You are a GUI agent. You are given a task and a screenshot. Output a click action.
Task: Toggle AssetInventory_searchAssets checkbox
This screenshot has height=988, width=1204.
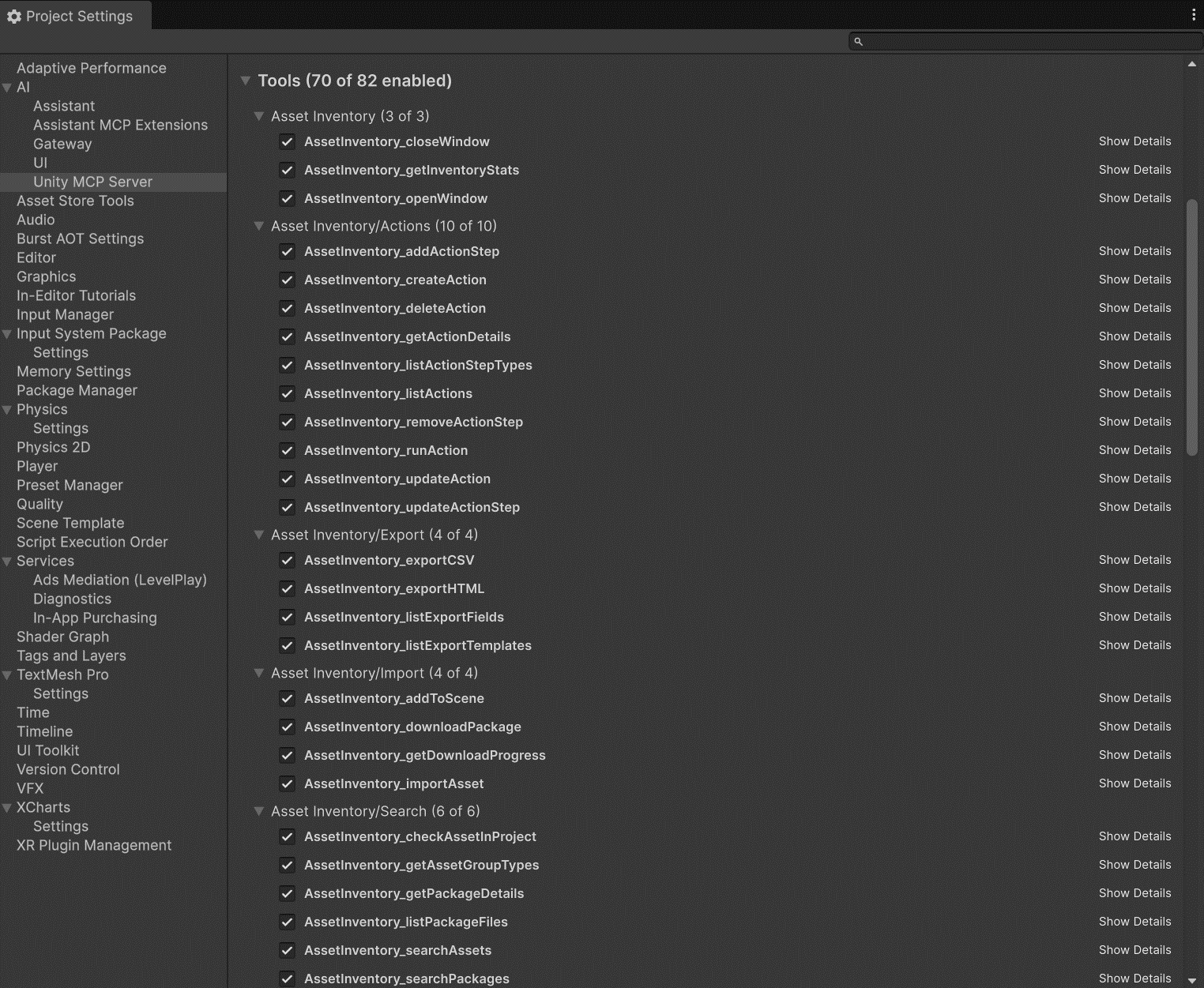pos(288,951)
